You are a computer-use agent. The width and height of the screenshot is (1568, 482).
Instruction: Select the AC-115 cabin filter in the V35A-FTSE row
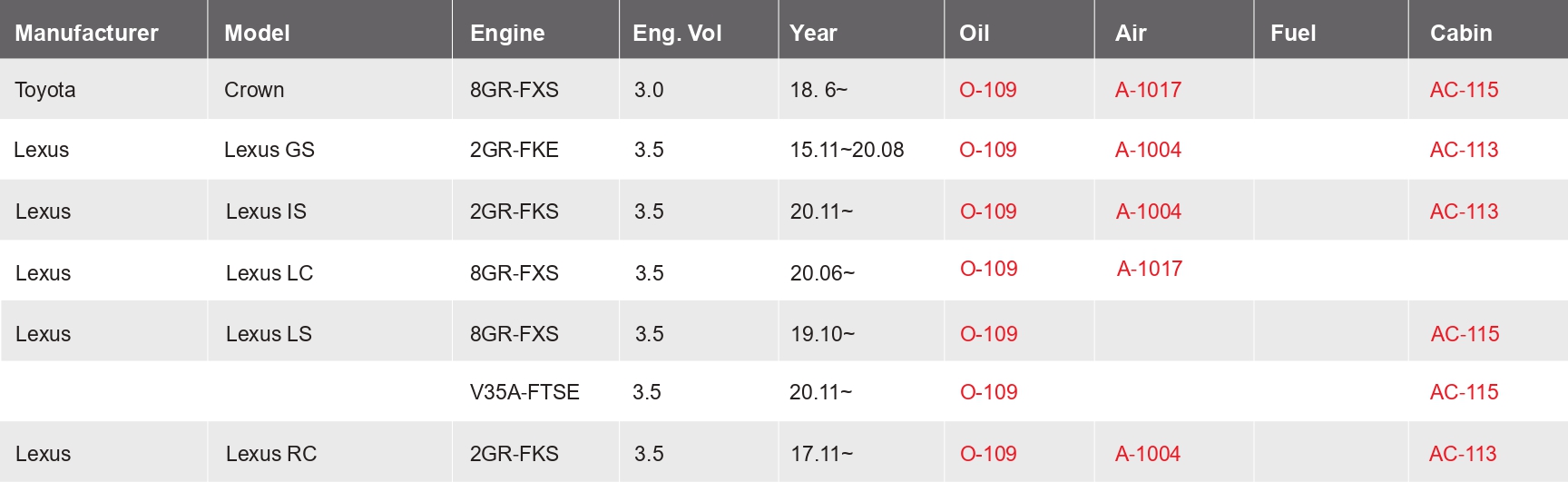[1464, 392]
